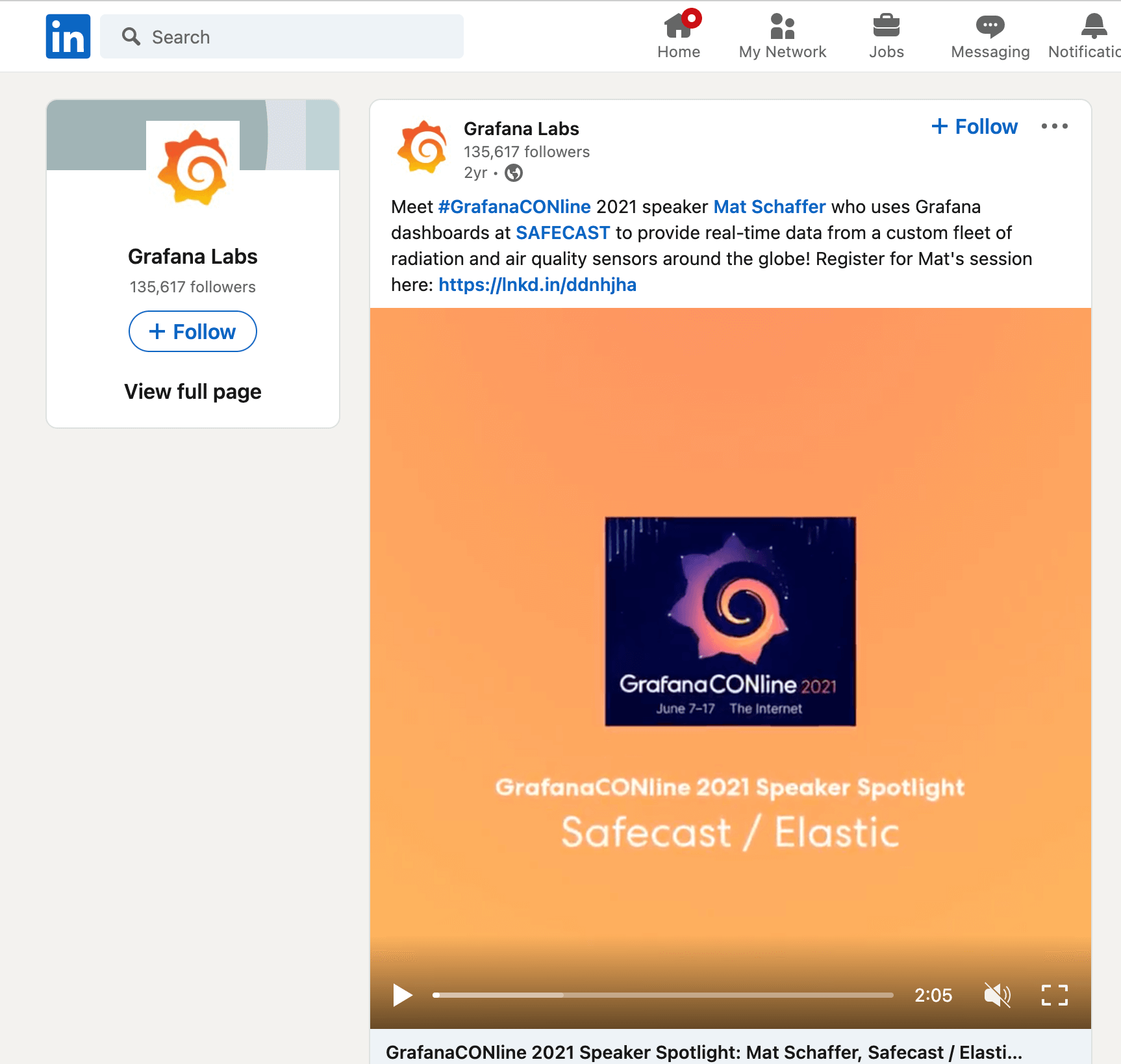Open the LinkedIn home logo
1121x1064 pixels.
pyautogui.click(x=68, y=36)
